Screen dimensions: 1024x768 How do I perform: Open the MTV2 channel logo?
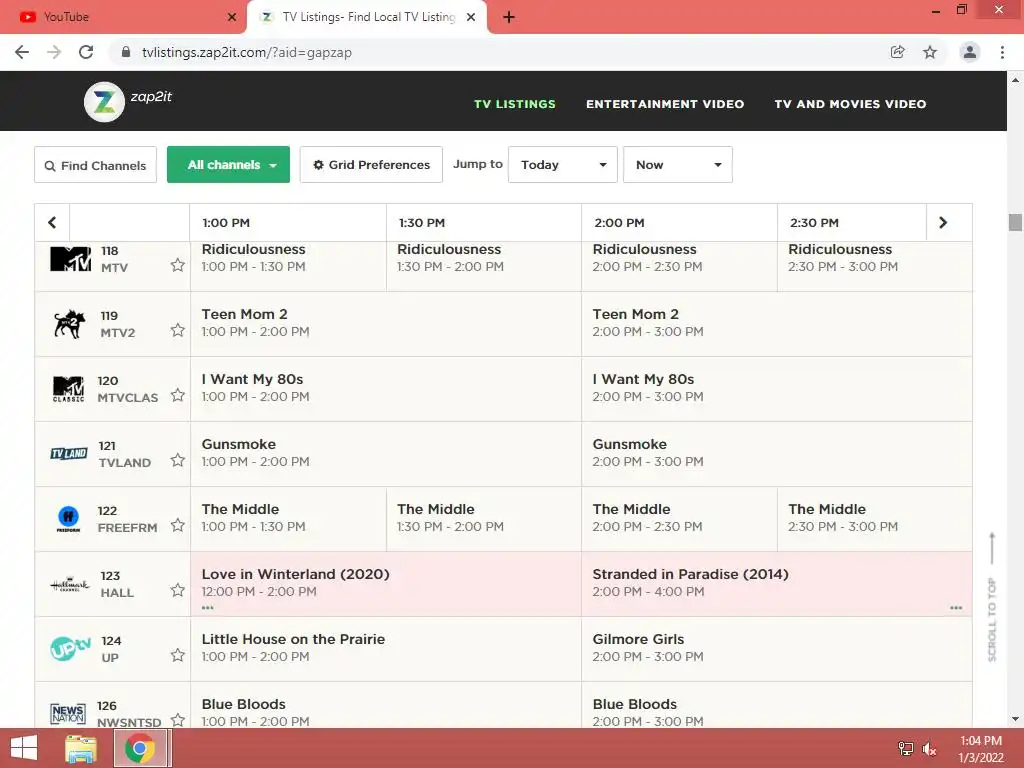69,324
